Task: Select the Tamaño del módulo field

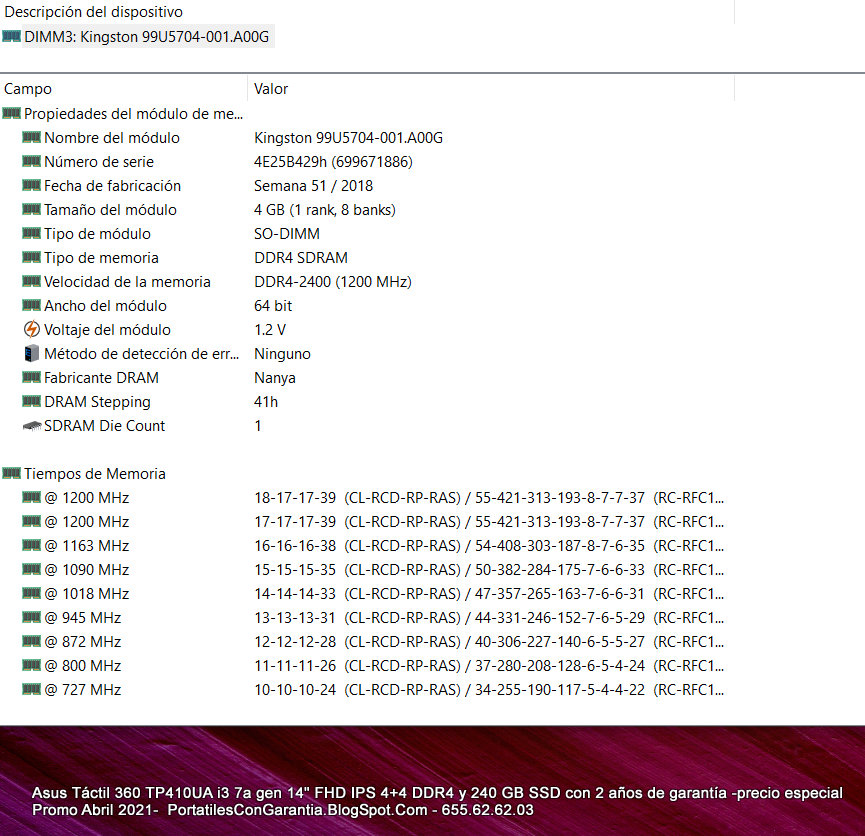Action: [x=110, y=210]
